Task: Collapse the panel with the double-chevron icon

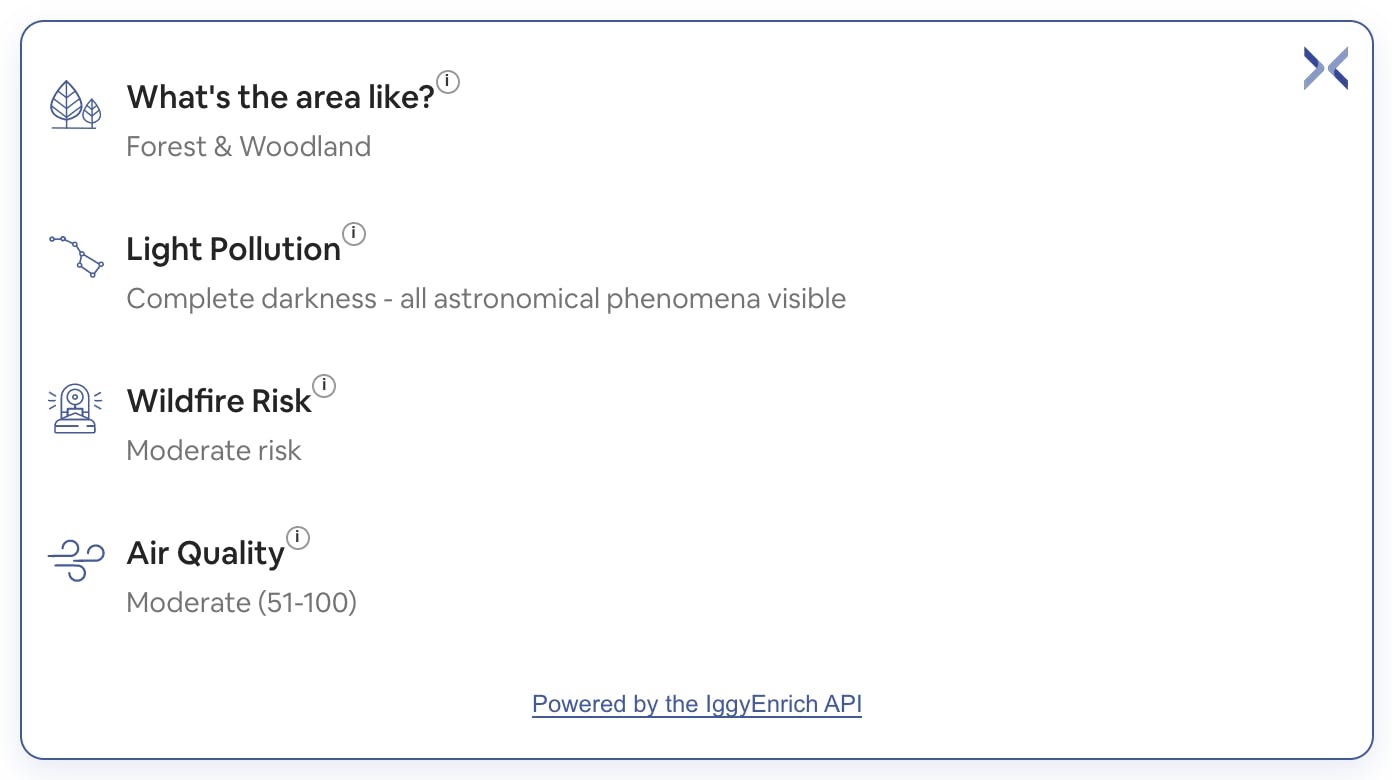Action: click(x=1326, y=69)
